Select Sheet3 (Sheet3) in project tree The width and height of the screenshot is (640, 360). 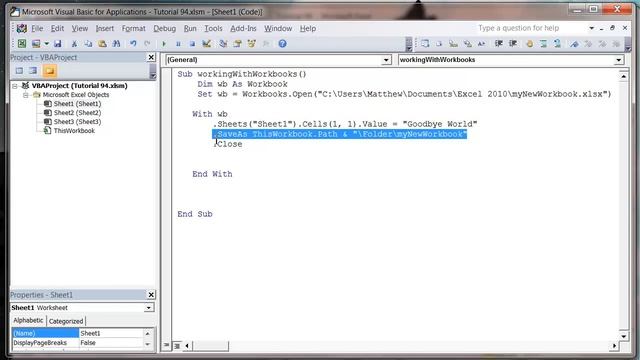pyautogui.click(x=77, y=122)
